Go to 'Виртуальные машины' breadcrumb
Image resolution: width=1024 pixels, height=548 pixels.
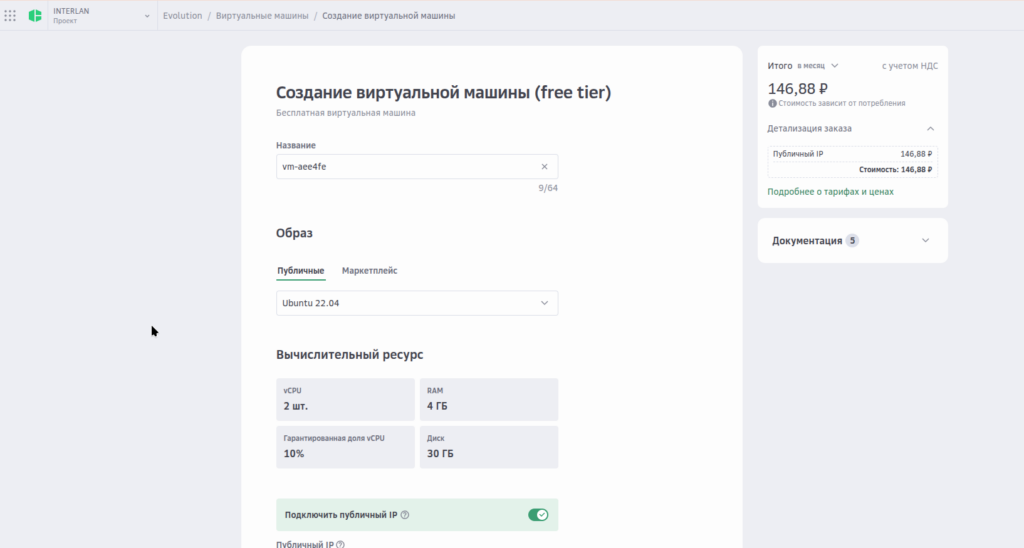point(260,16)
